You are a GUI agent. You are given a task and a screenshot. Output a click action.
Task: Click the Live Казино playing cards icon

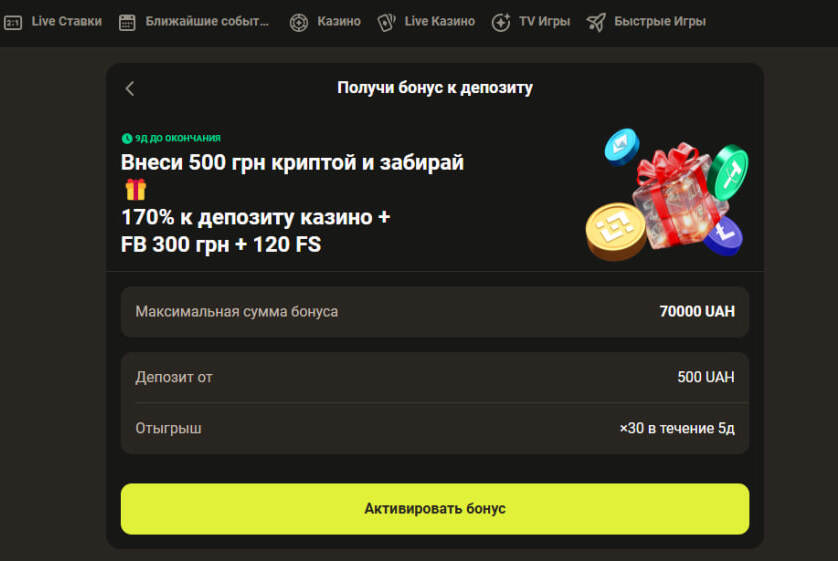coord(386,22)
